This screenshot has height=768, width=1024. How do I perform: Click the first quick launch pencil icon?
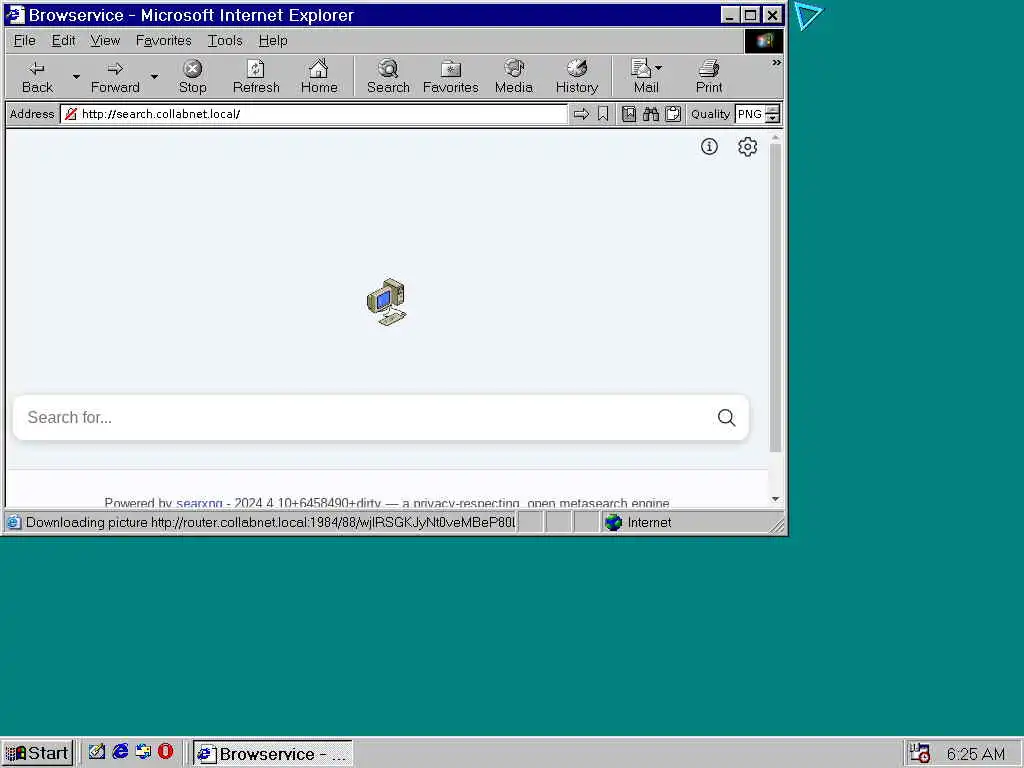[x=97, y=752]
